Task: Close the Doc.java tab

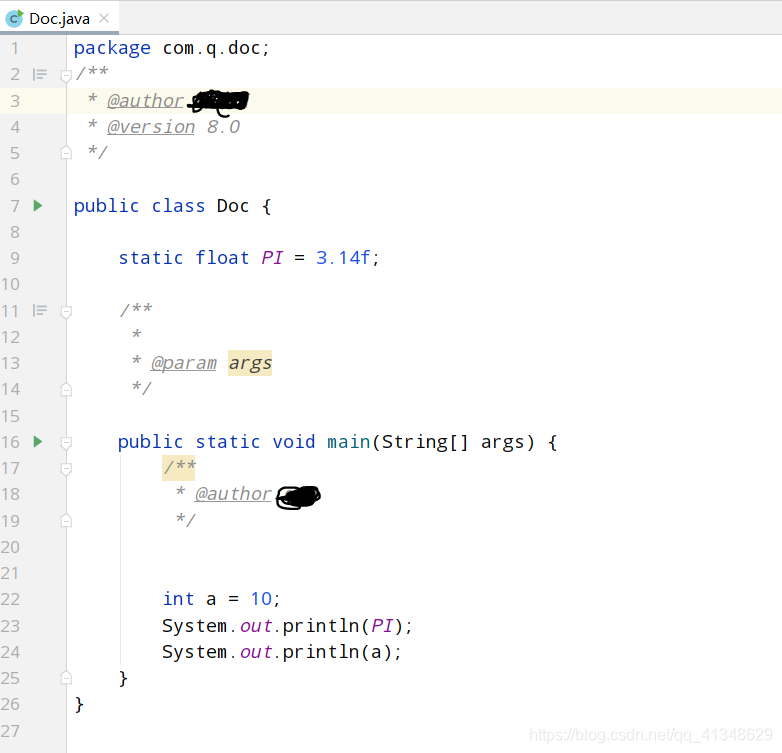Action: click(104, 18)
